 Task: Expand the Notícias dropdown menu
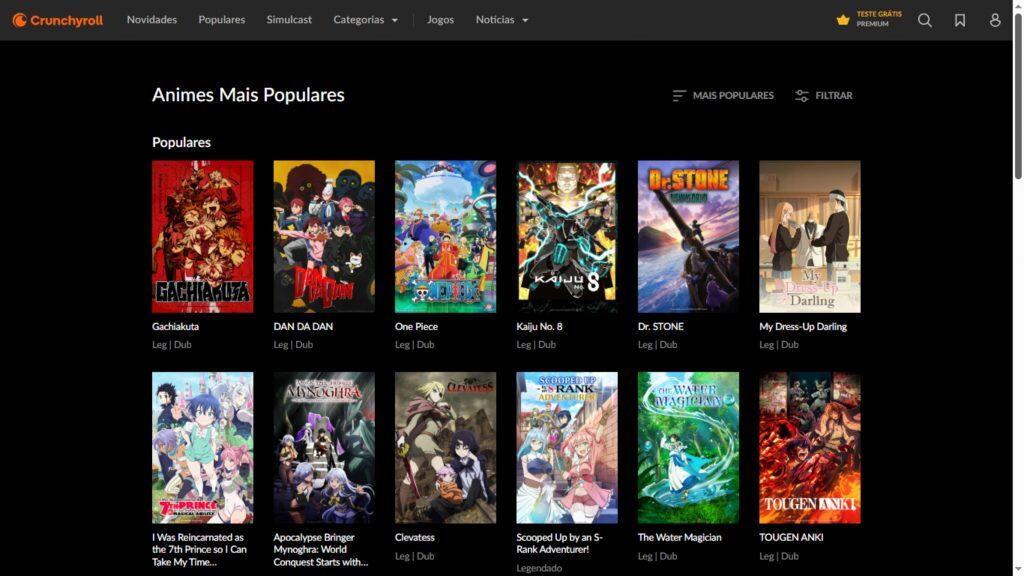(x=502, y=20)
